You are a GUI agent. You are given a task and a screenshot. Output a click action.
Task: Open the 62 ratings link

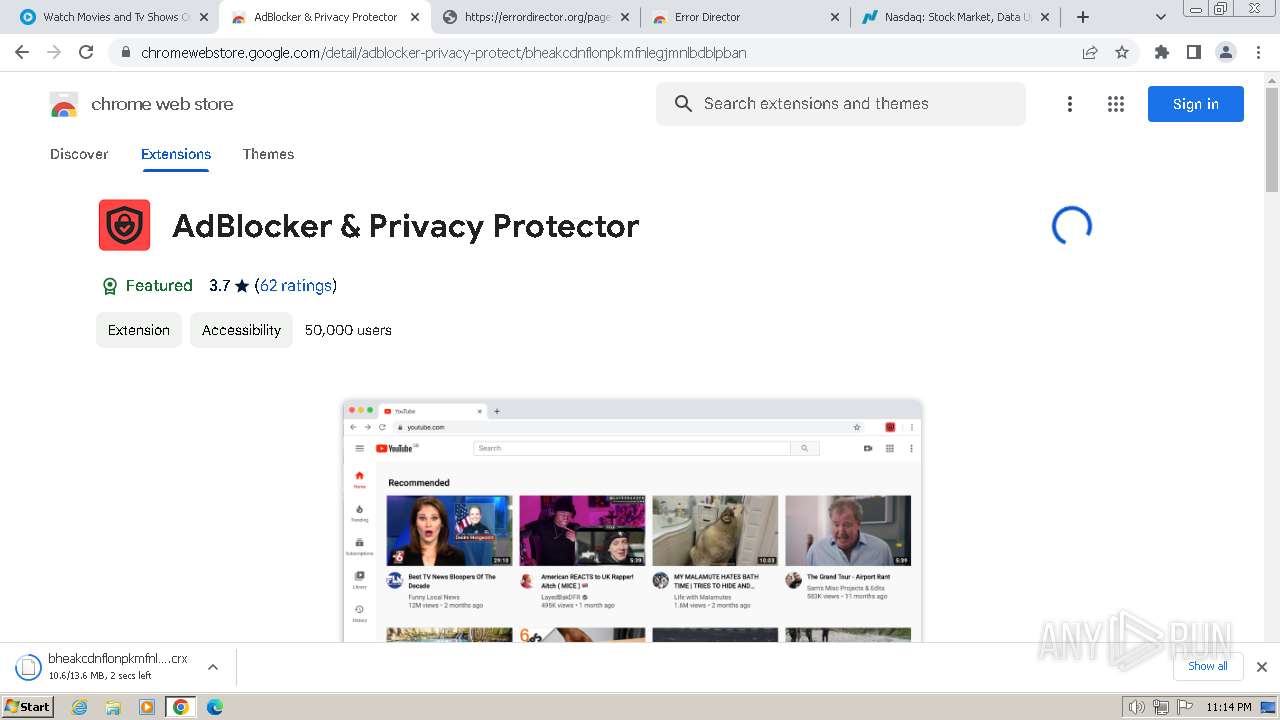[x=295, y=286]
